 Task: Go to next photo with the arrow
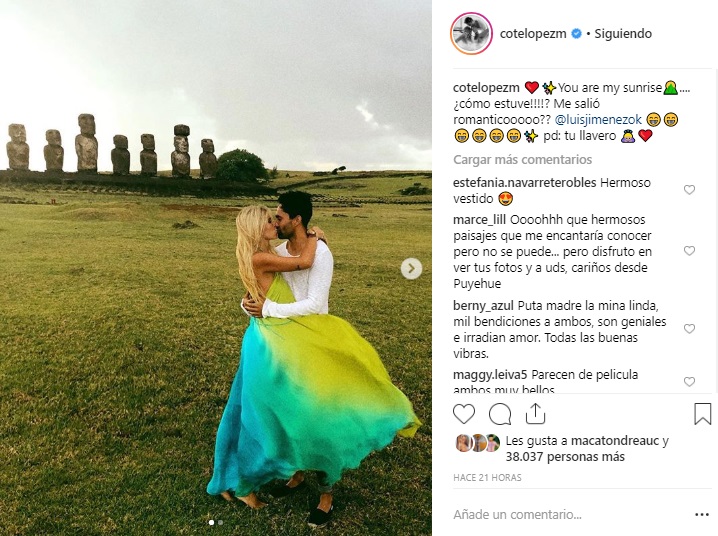411,269
